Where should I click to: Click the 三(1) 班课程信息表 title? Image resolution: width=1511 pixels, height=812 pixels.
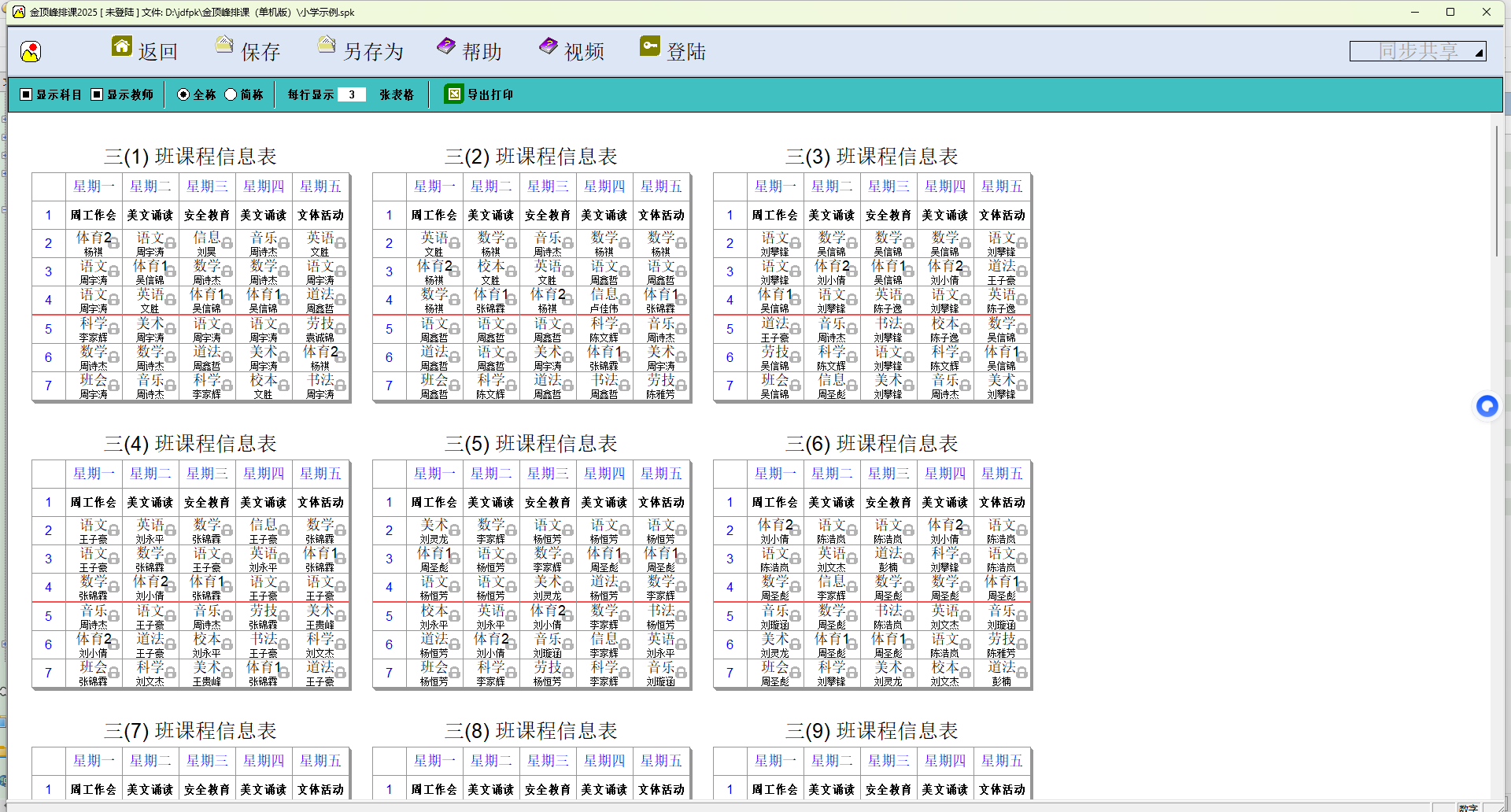190,157
